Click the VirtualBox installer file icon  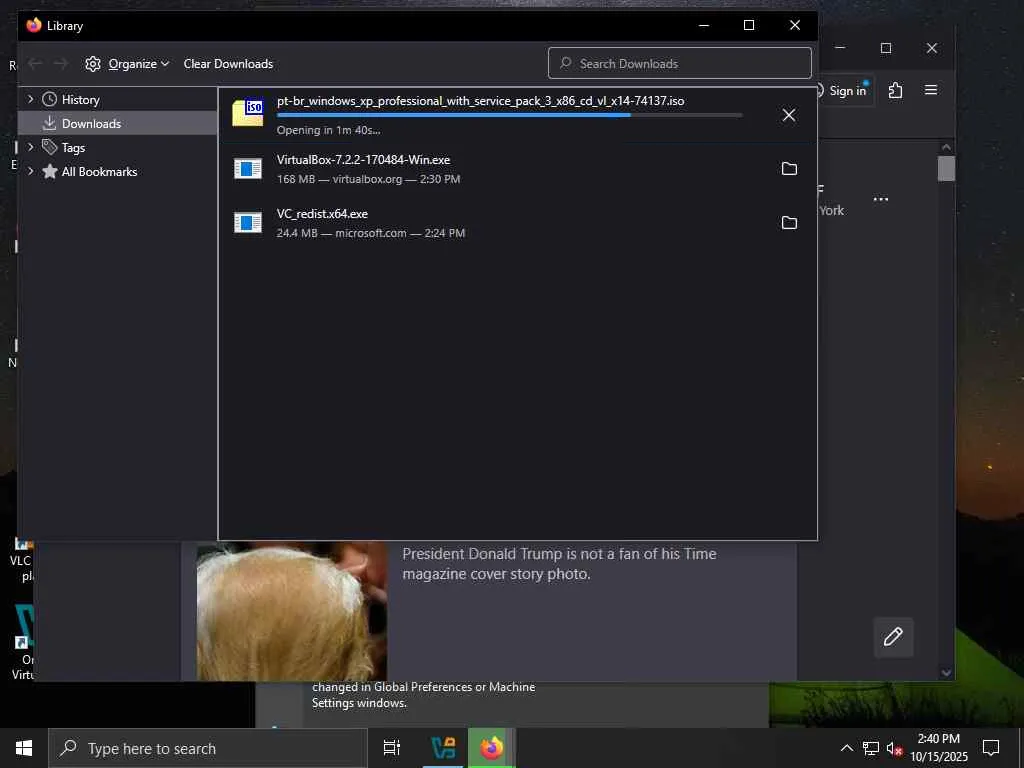point(248,168)
